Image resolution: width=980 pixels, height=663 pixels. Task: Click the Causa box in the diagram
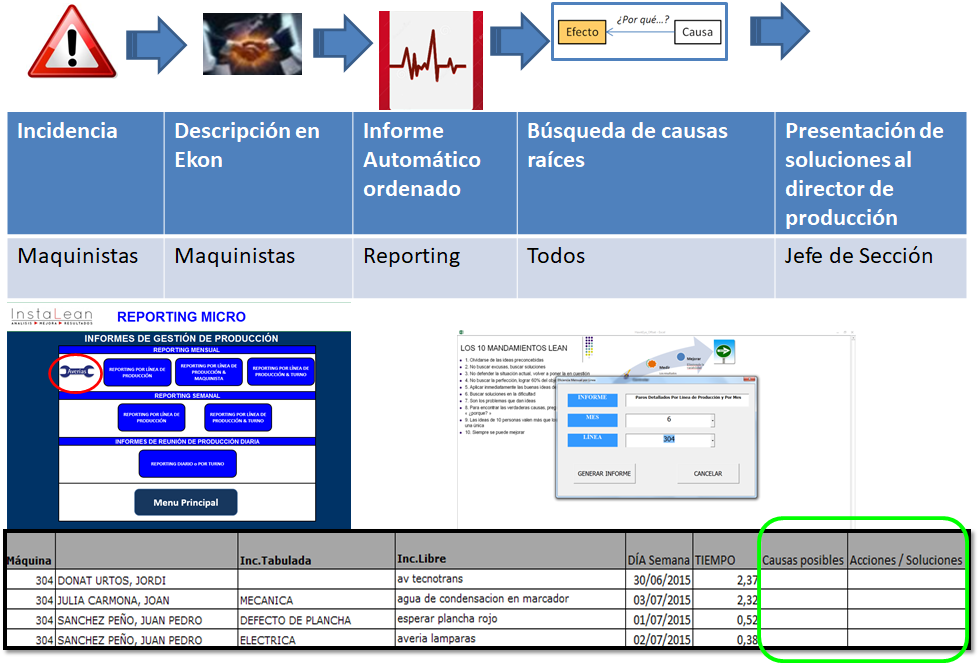(697, 32)
